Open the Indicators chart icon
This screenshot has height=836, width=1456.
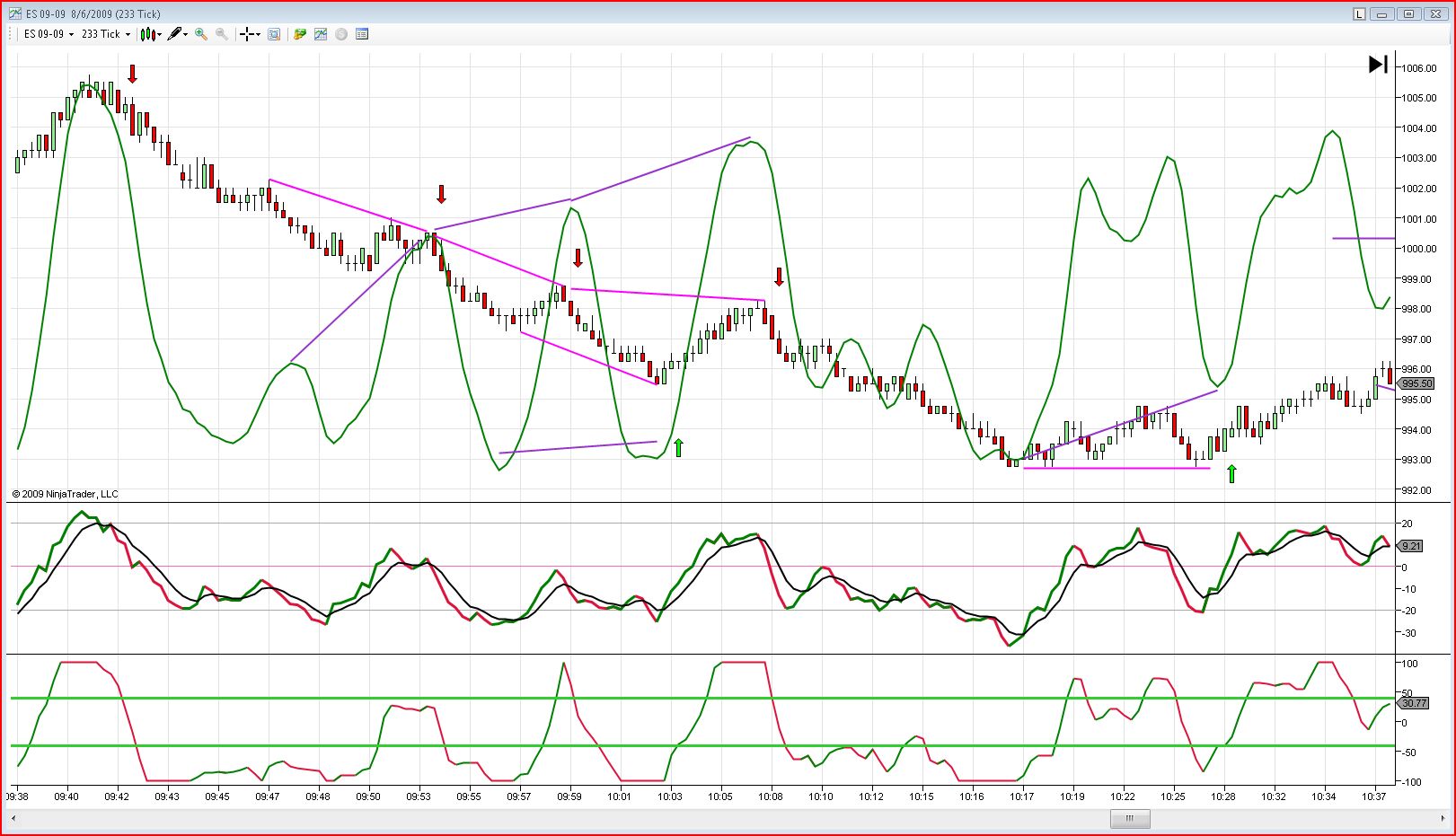[x=321, y=34]
